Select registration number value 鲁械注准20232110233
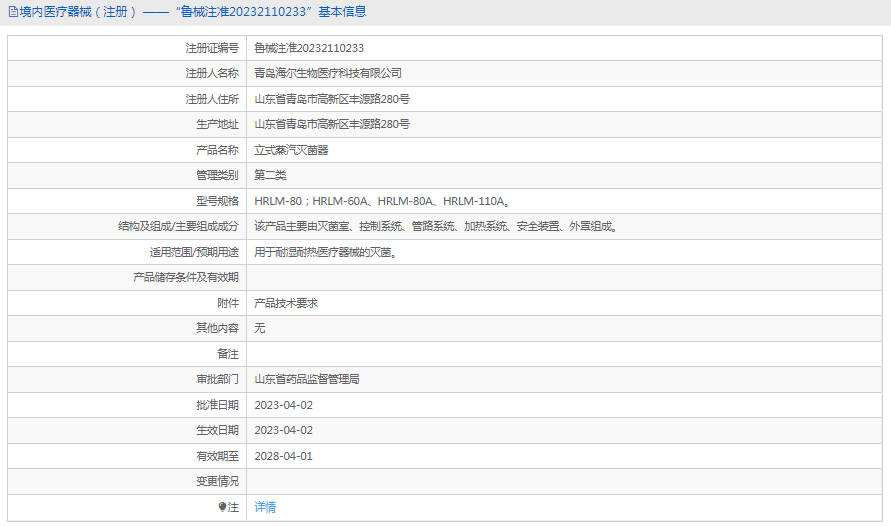Image resolution: width=891 pixels, height=526 pixels. click(309, 48)
